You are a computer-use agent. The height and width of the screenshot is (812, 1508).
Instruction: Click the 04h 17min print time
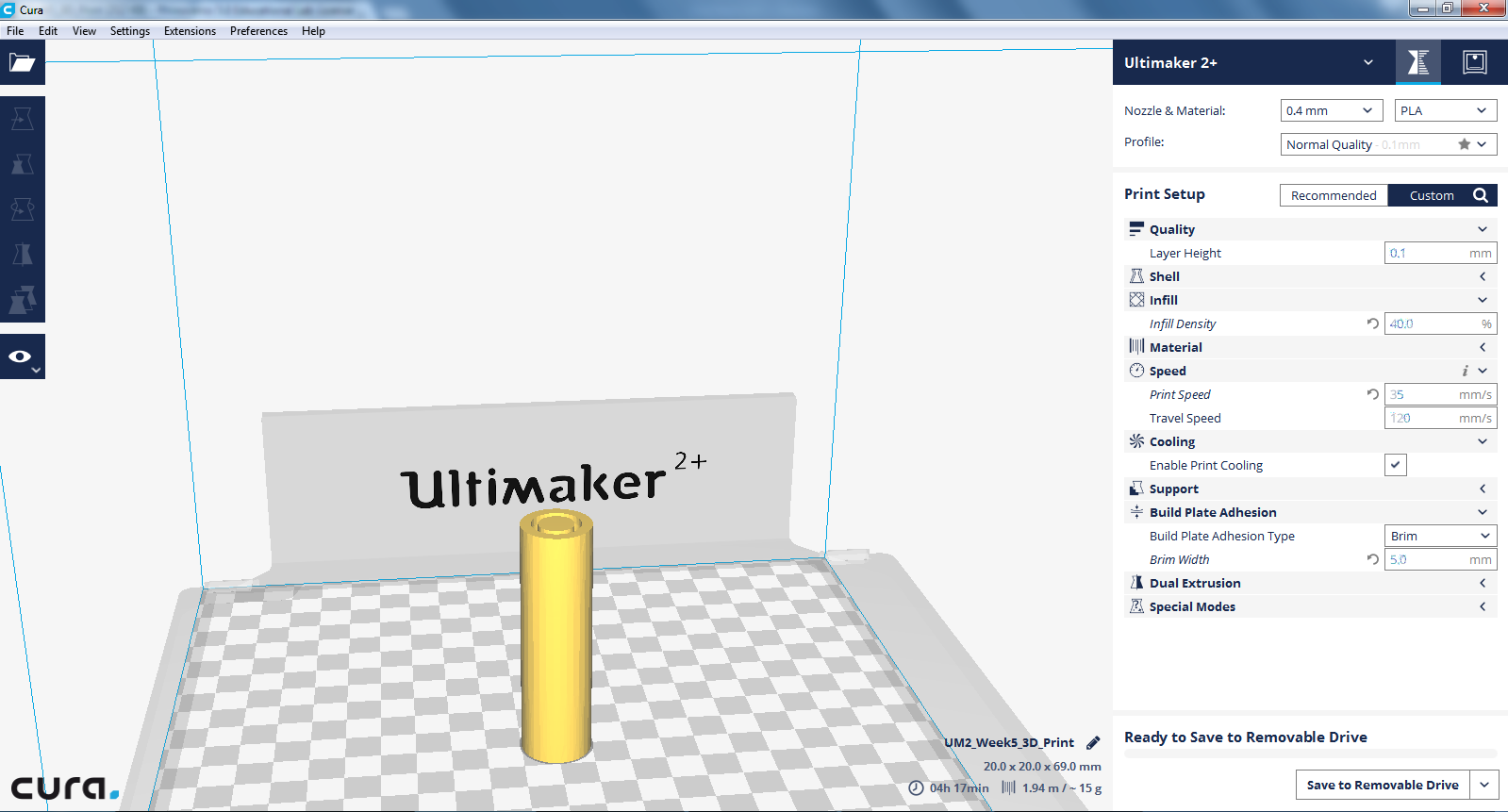click(959, 787)
